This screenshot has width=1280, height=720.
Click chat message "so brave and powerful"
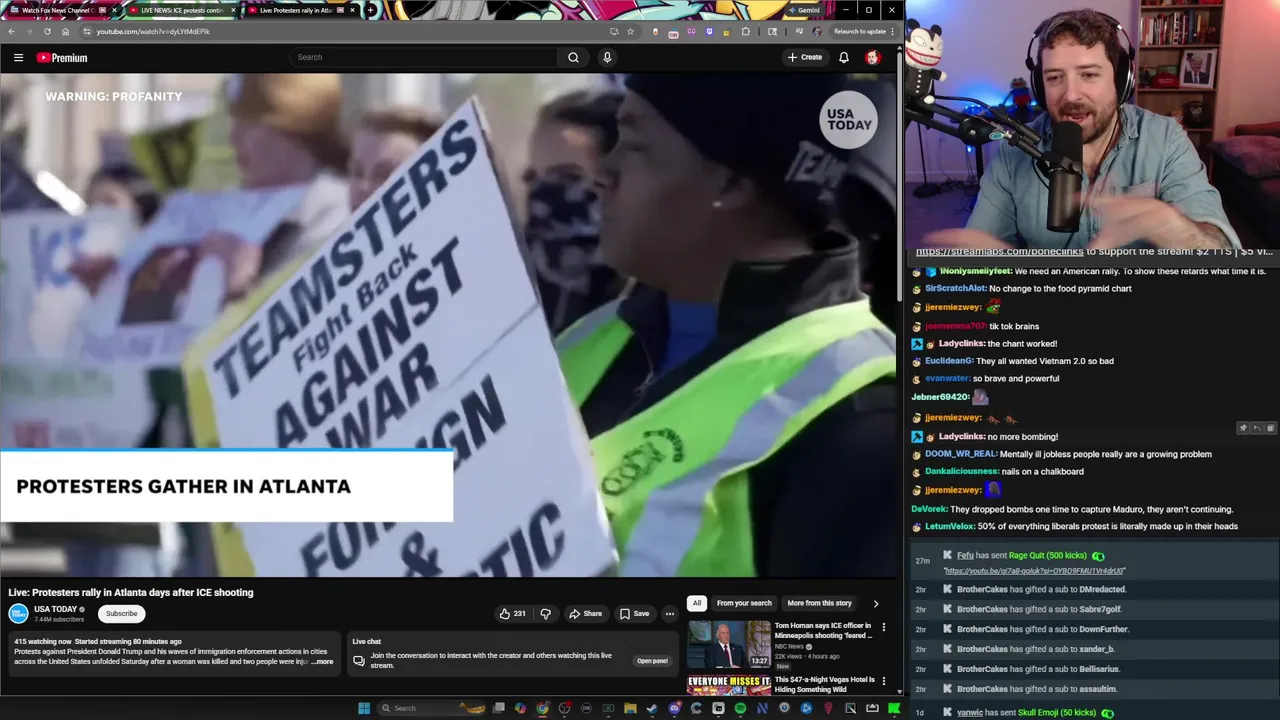tap(1016, 378)
